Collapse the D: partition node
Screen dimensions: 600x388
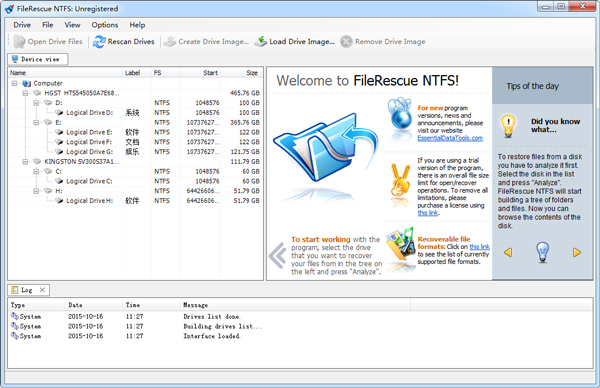click(x=36, y=103)
